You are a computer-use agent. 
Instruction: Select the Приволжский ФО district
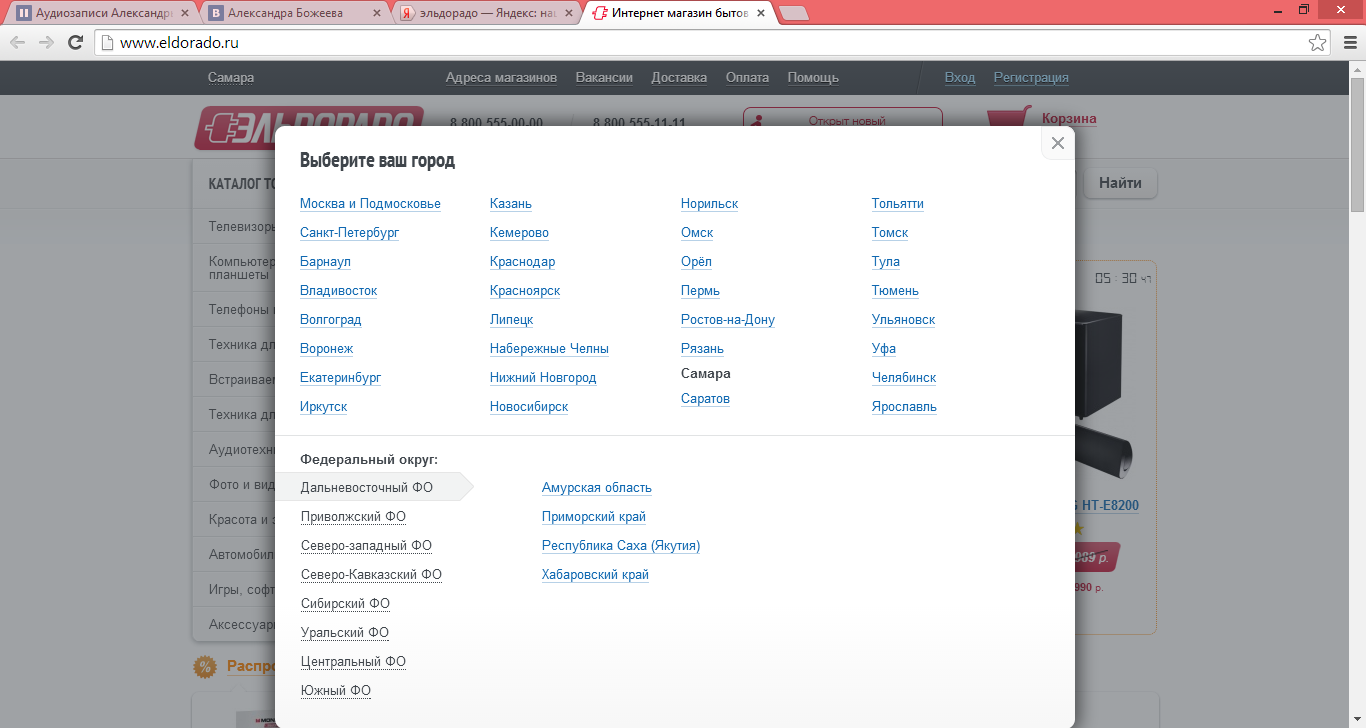353,517
